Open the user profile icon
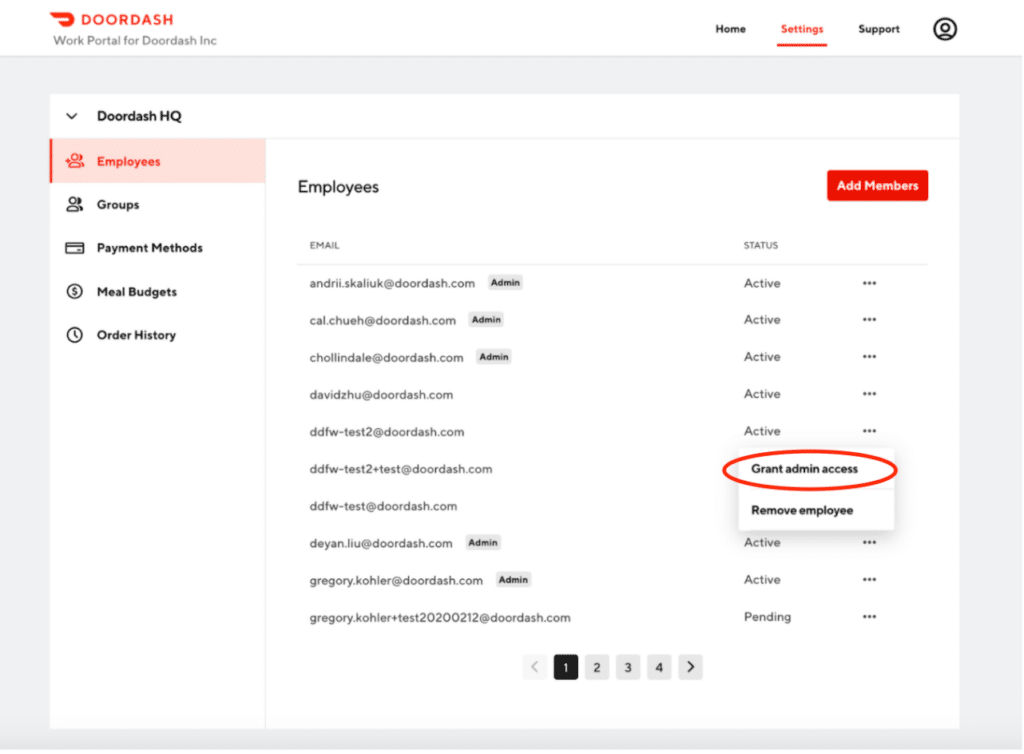The width and height of the screenshot is (1024, 754). 944,29
